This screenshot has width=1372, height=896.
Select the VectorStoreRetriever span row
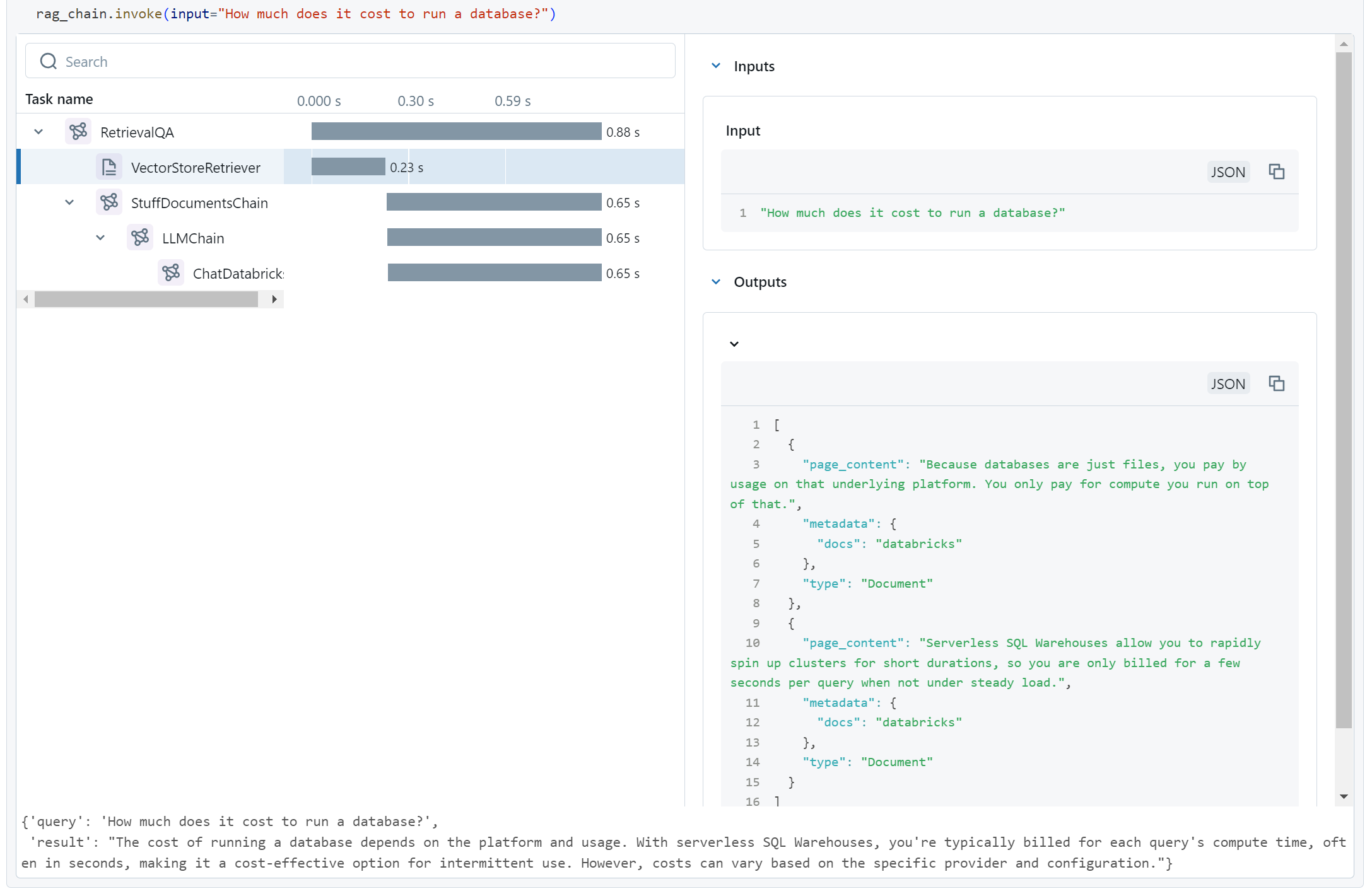[196, 167]
